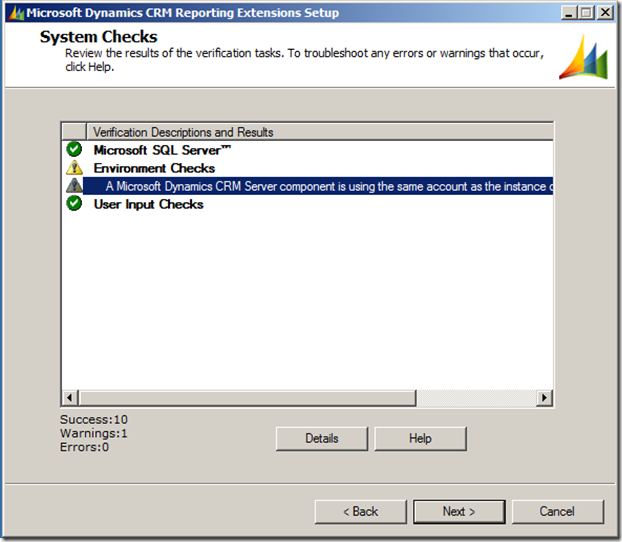Select the Environment Checks row
Screen dimensions: 622x542
[x=307, y=168]
